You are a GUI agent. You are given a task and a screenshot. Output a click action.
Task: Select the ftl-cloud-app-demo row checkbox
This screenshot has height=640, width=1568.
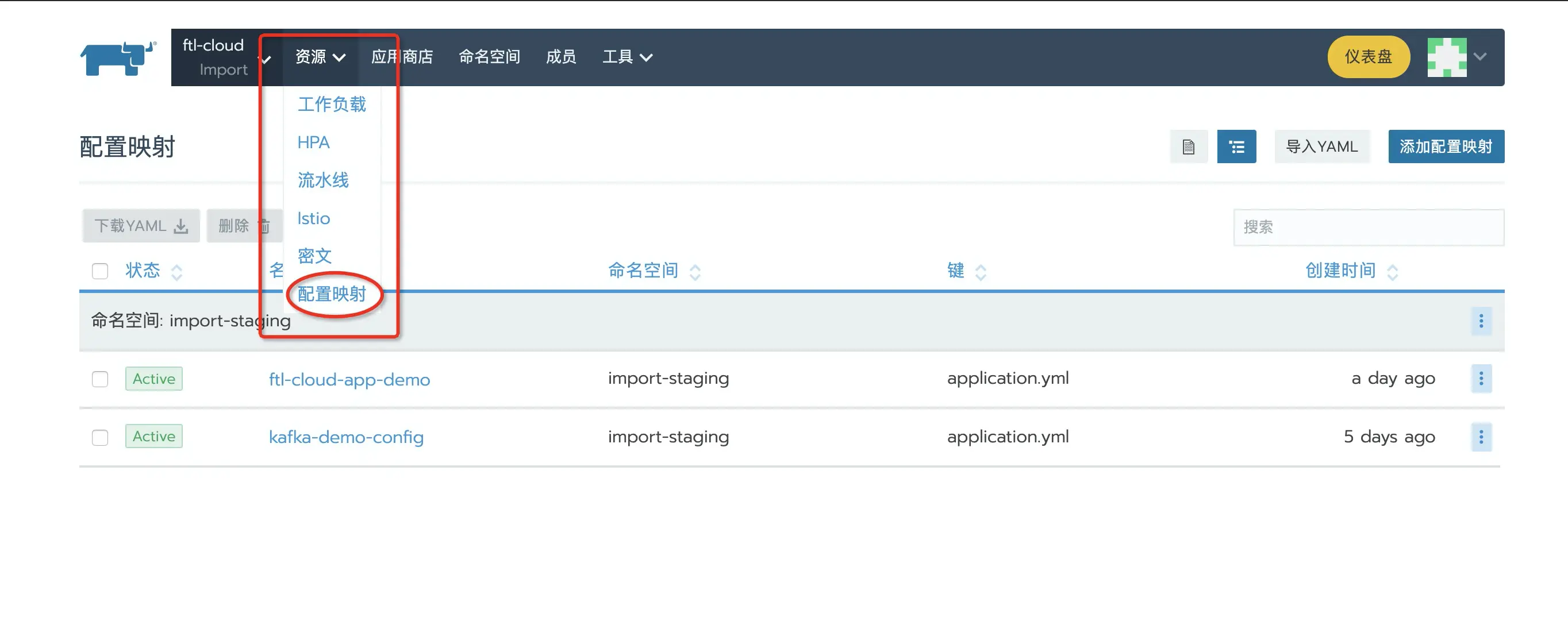click(x=100, y=379)
